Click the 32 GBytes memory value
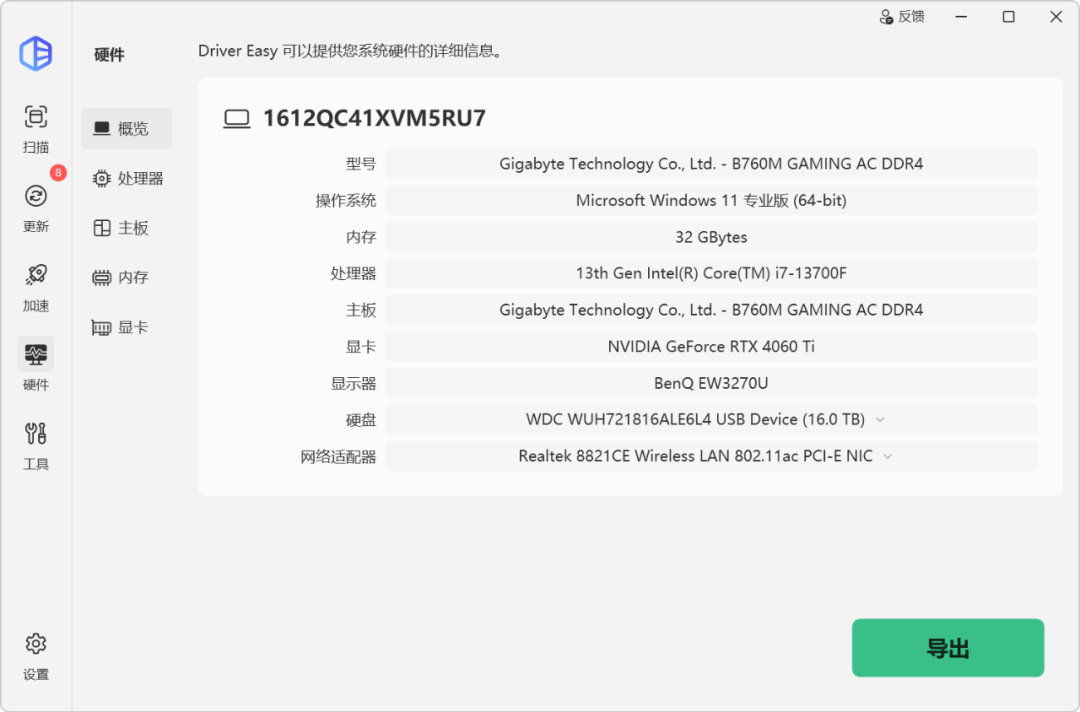The image size is (1080, 712). pos(712,237)
